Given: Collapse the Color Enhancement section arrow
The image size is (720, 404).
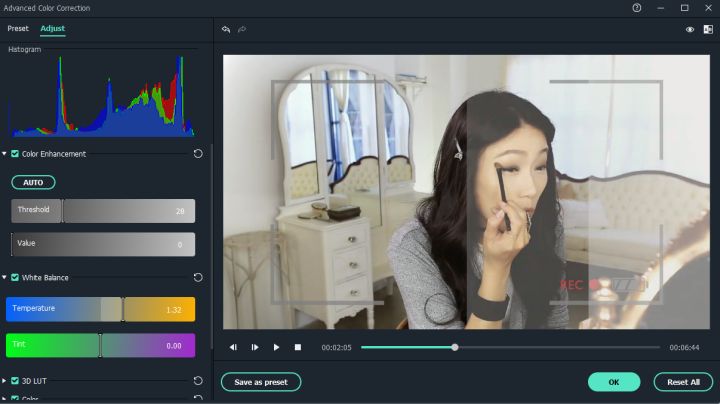Looking at the screenshot, I should click(5, 154).
